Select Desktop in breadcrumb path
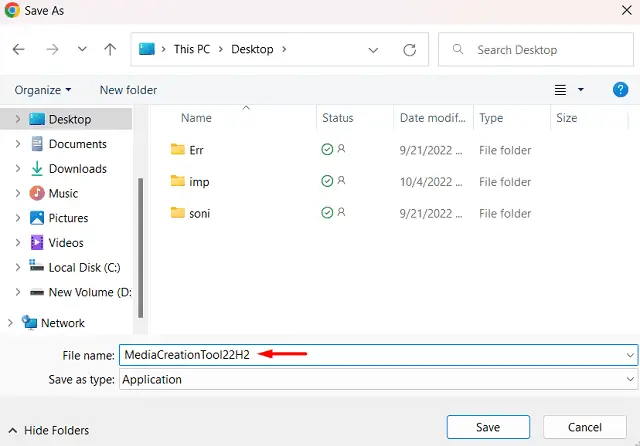640x446 pixels. tap(252, 49)
